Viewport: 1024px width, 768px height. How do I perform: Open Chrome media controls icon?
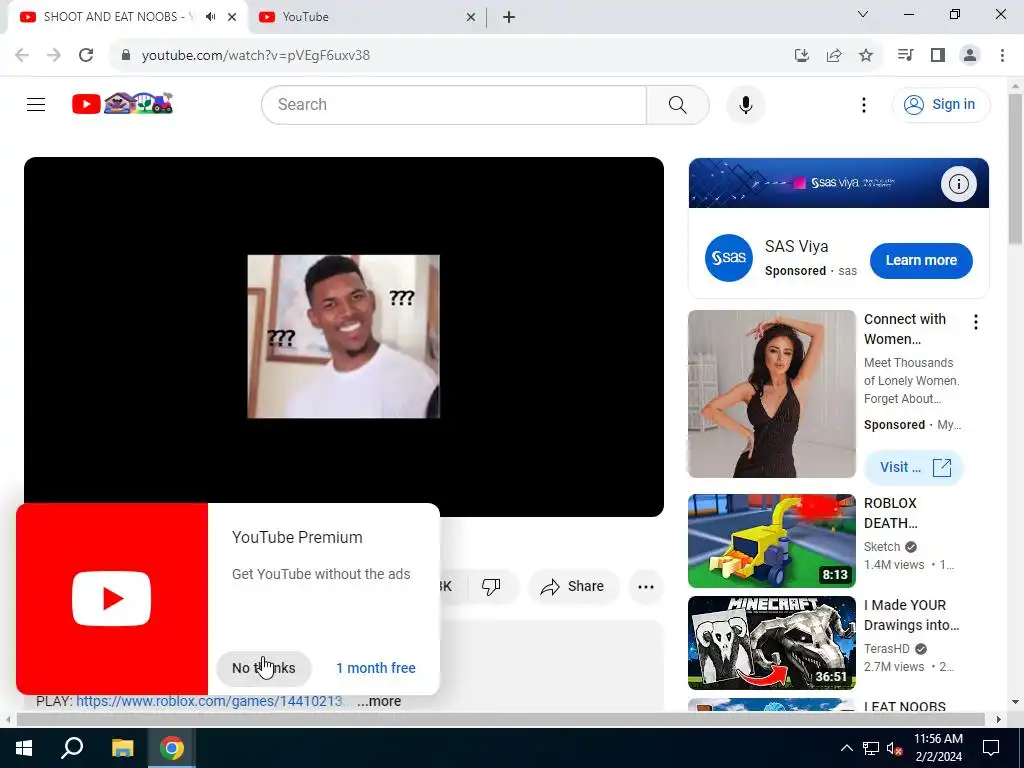905,55
